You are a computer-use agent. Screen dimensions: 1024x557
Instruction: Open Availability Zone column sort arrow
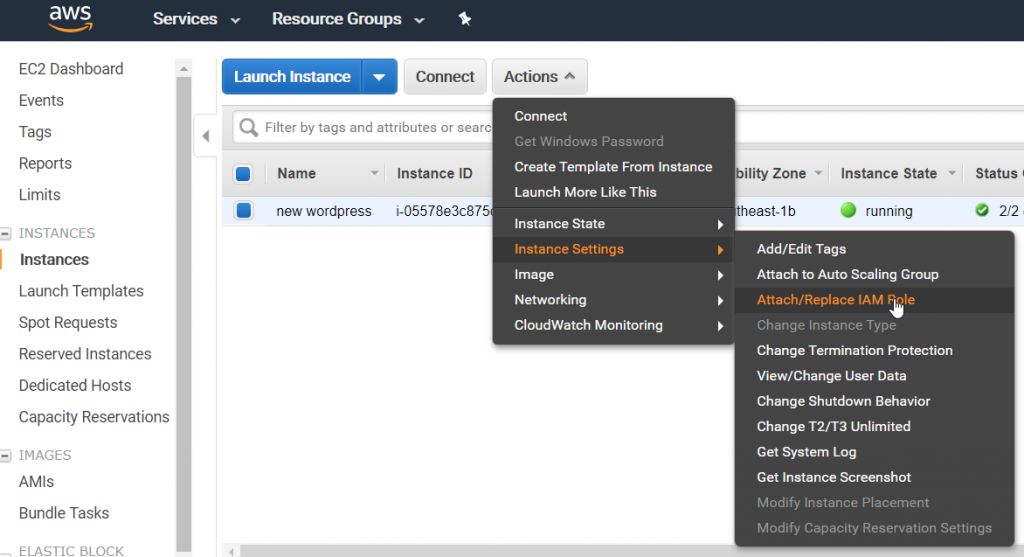tap(818, 174)
